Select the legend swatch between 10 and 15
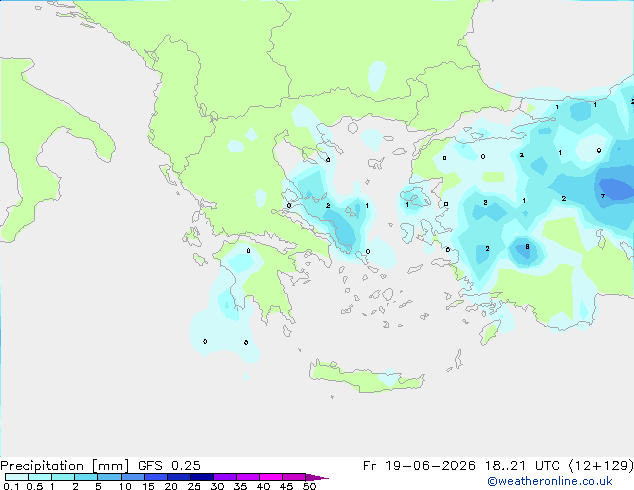634x490 pixels. pyautogui.click(x=133, y=477)
